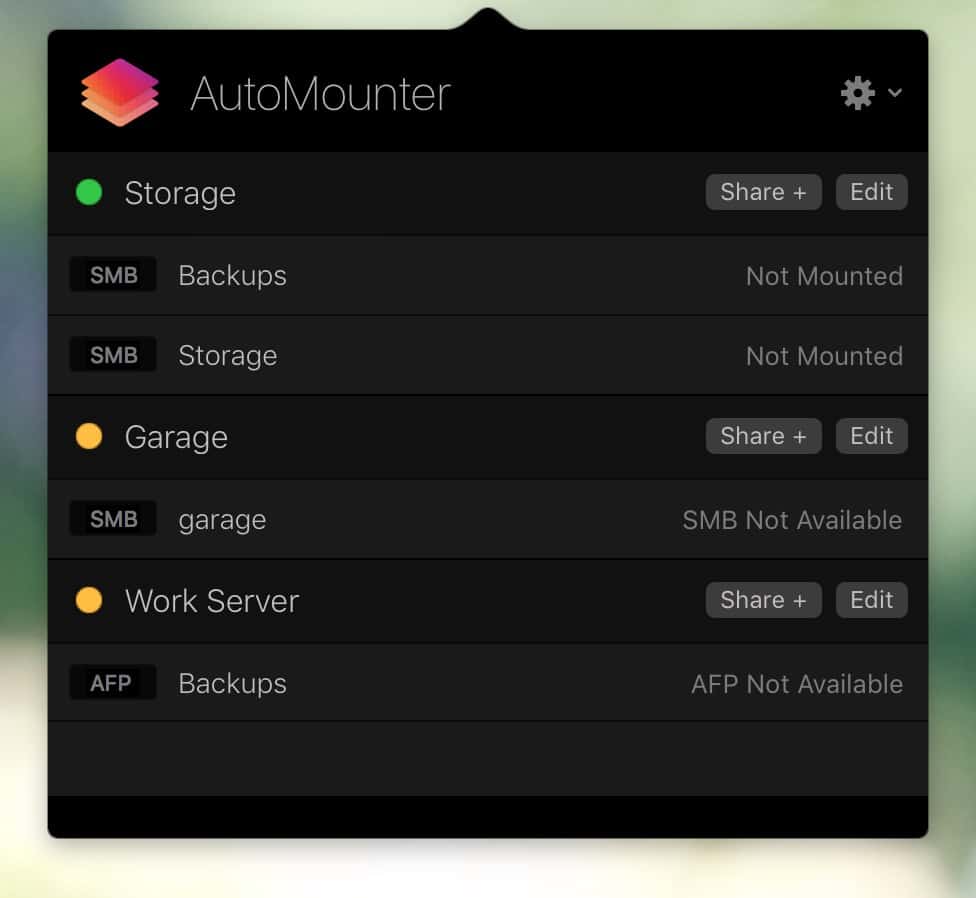Expand the chevron beside the gear
Viewport: 976px width, 898px height.
(x=894, y=93)
